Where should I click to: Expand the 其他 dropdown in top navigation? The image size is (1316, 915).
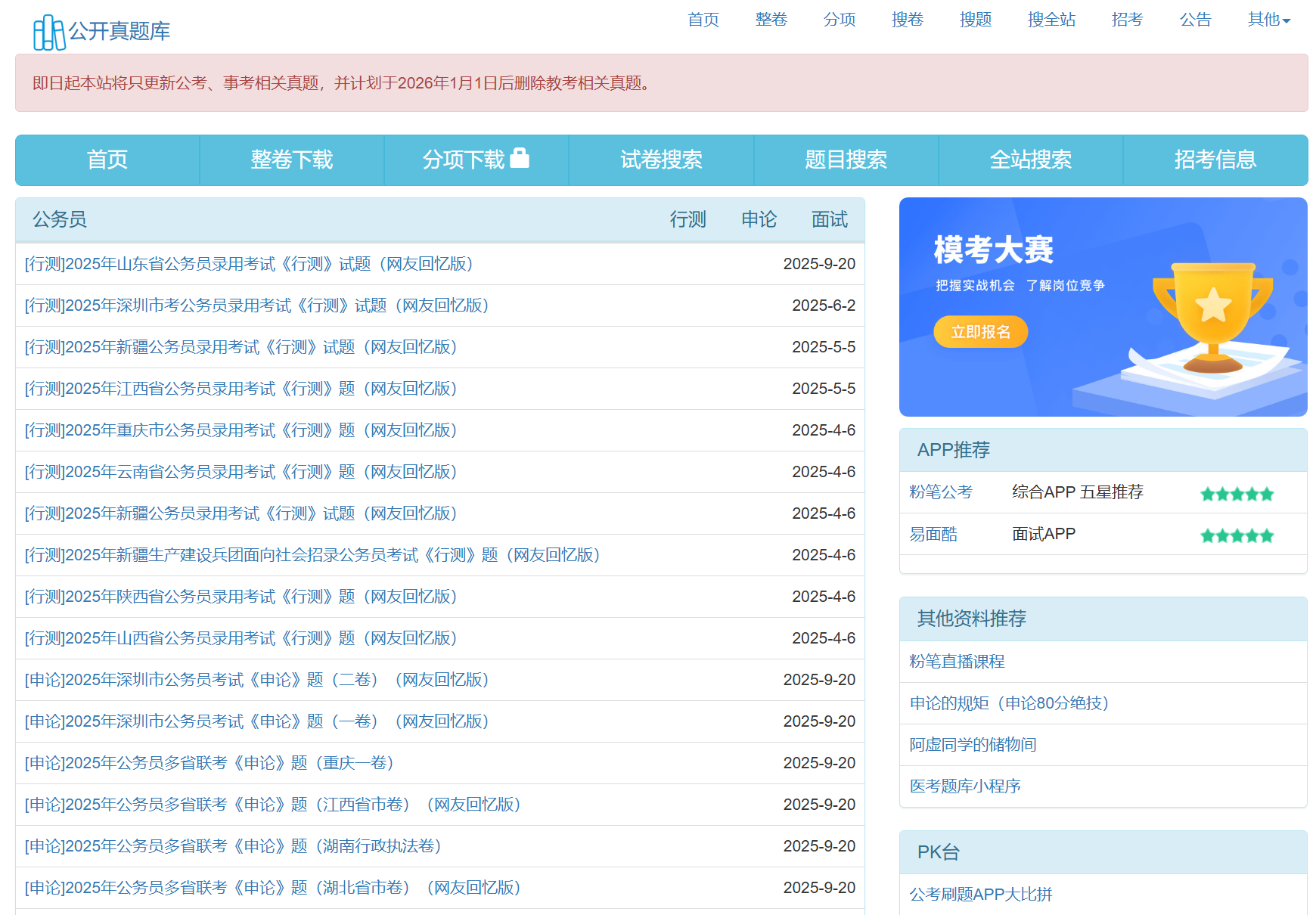click(x=1268, y=20)
